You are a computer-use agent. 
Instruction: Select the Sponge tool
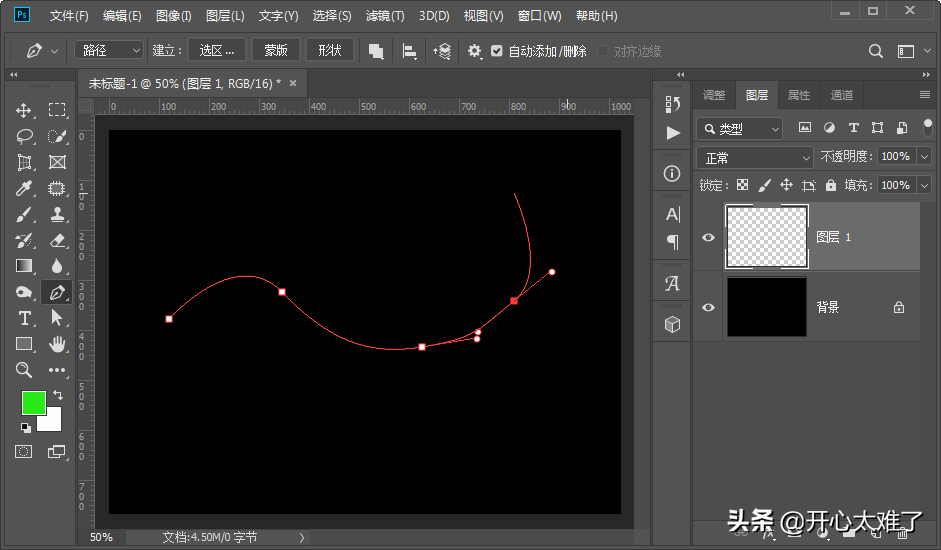(x=24, y=292)
